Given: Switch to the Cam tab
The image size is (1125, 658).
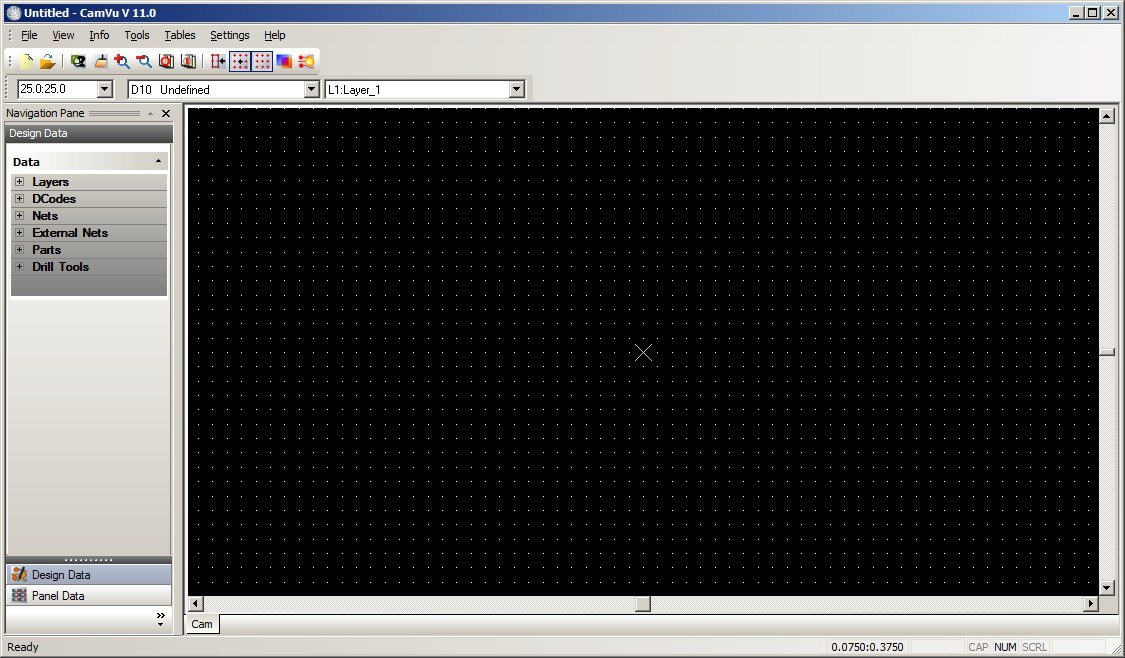Looking at the screenshot, I should click(202, 624).
